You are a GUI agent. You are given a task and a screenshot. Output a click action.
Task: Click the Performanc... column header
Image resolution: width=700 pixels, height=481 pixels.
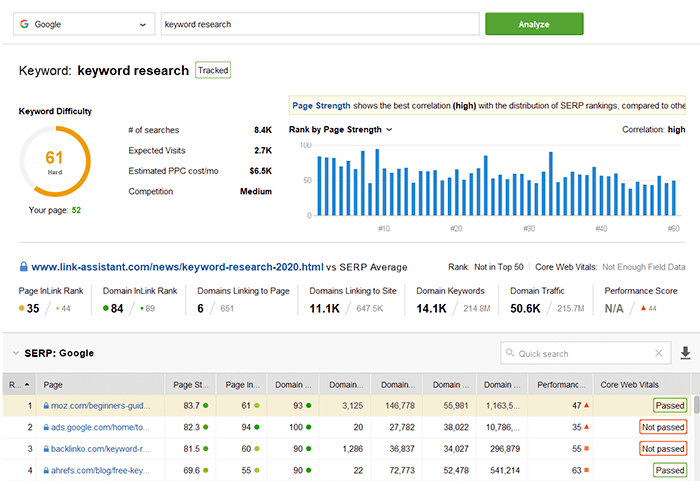coord(561,385)
